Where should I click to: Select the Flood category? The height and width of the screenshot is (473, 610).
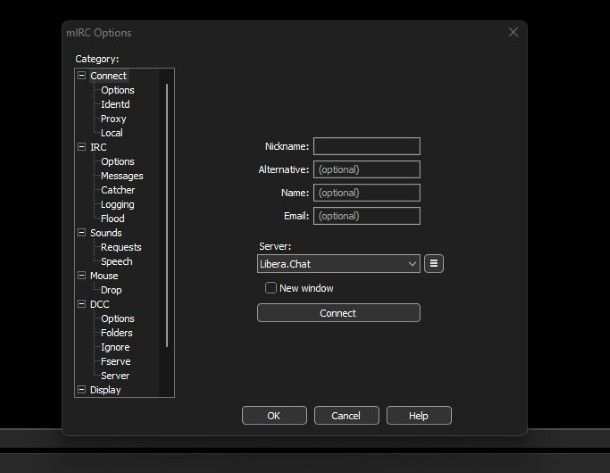(112, 219)
